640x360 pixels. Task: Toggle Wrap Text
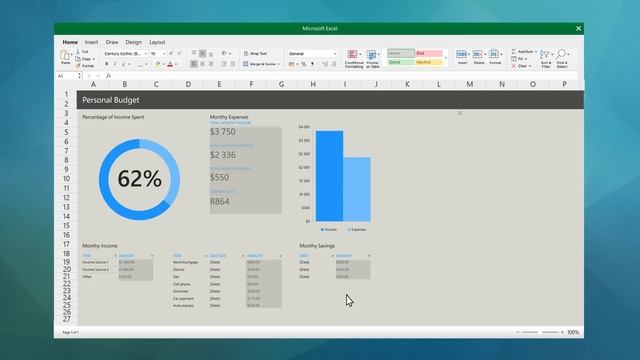(x=256, y=53)
